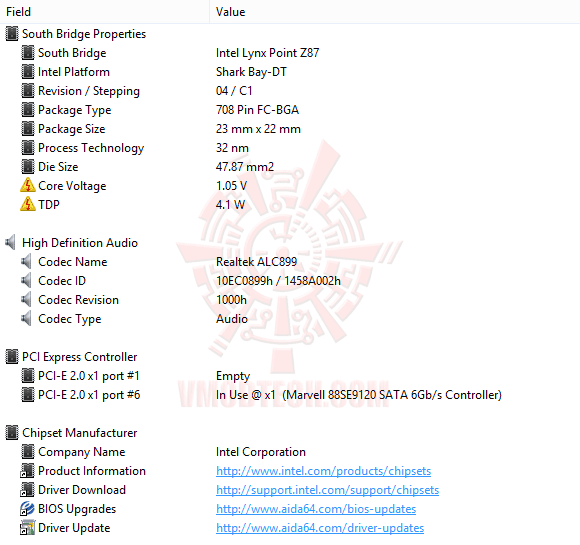Click the Chipset Manufacturer chip icon
580x545 pixels.
pos(12,433)
